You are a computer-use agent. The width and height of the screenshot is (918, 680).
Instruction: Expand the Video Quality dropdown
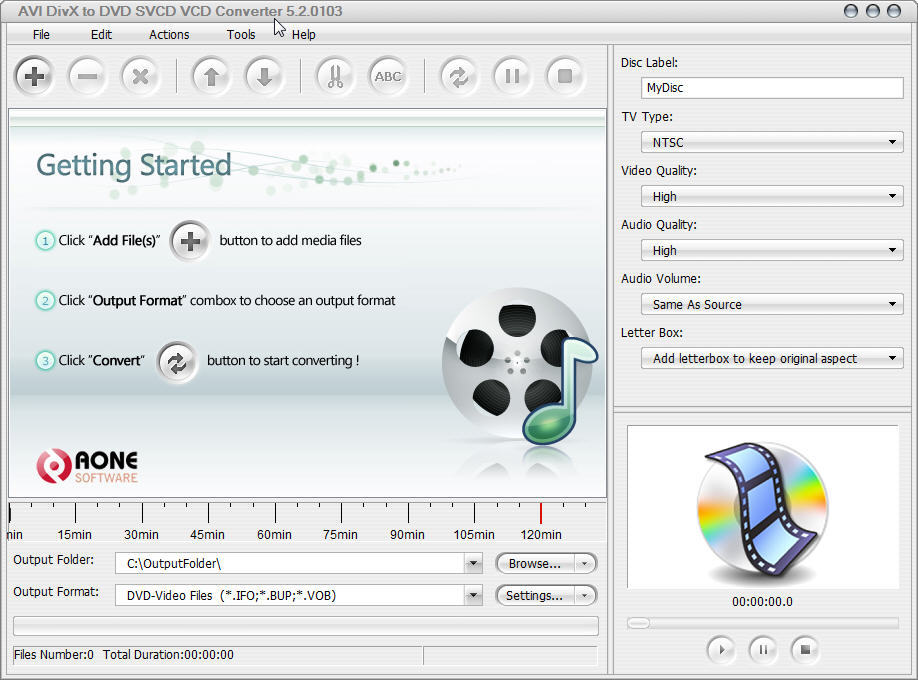click(772, 196)
